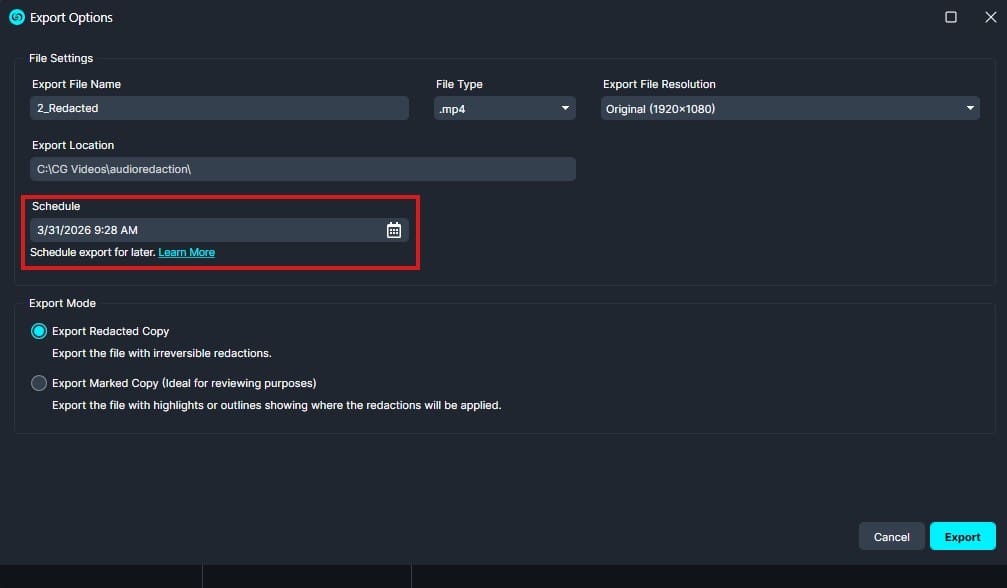Select the Export Marked Copy radio button

pyautogui.click(x=39, y=383)
